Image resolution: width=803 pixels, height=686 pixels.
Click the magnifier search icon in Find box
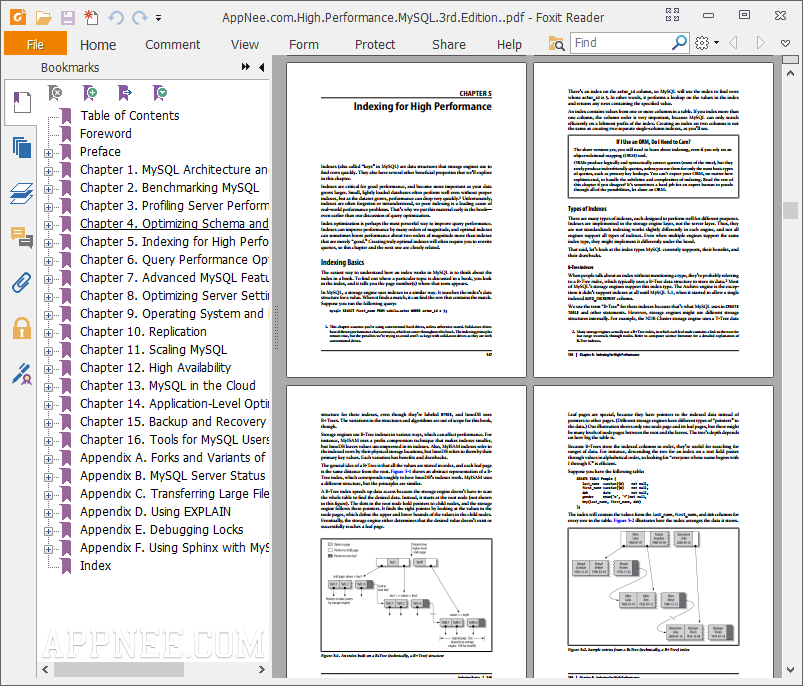point(679,42)
